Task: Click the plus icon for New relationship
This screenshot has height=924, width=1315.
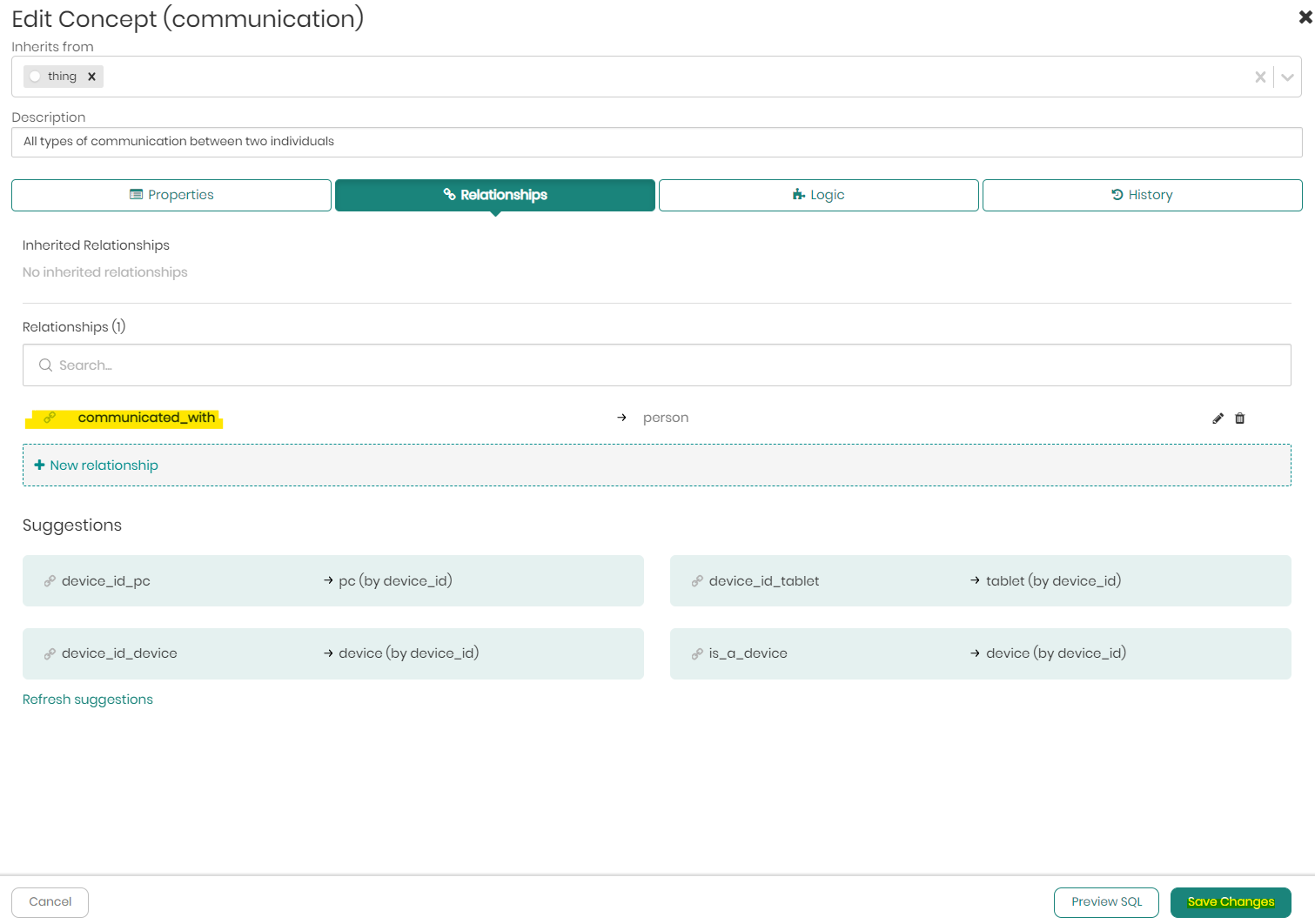Action: 39,465
